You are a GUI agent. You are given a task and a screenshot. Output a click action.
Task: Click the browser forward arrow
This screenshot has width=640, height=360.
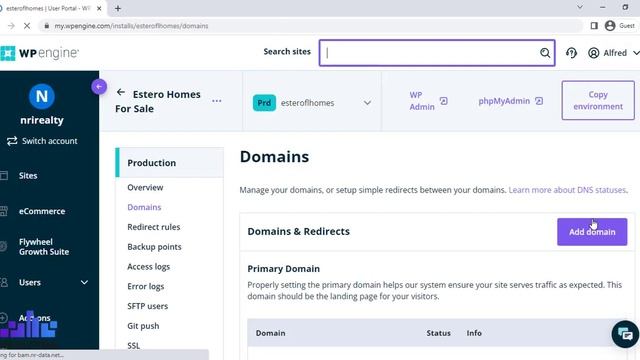(x=11, y=26)
